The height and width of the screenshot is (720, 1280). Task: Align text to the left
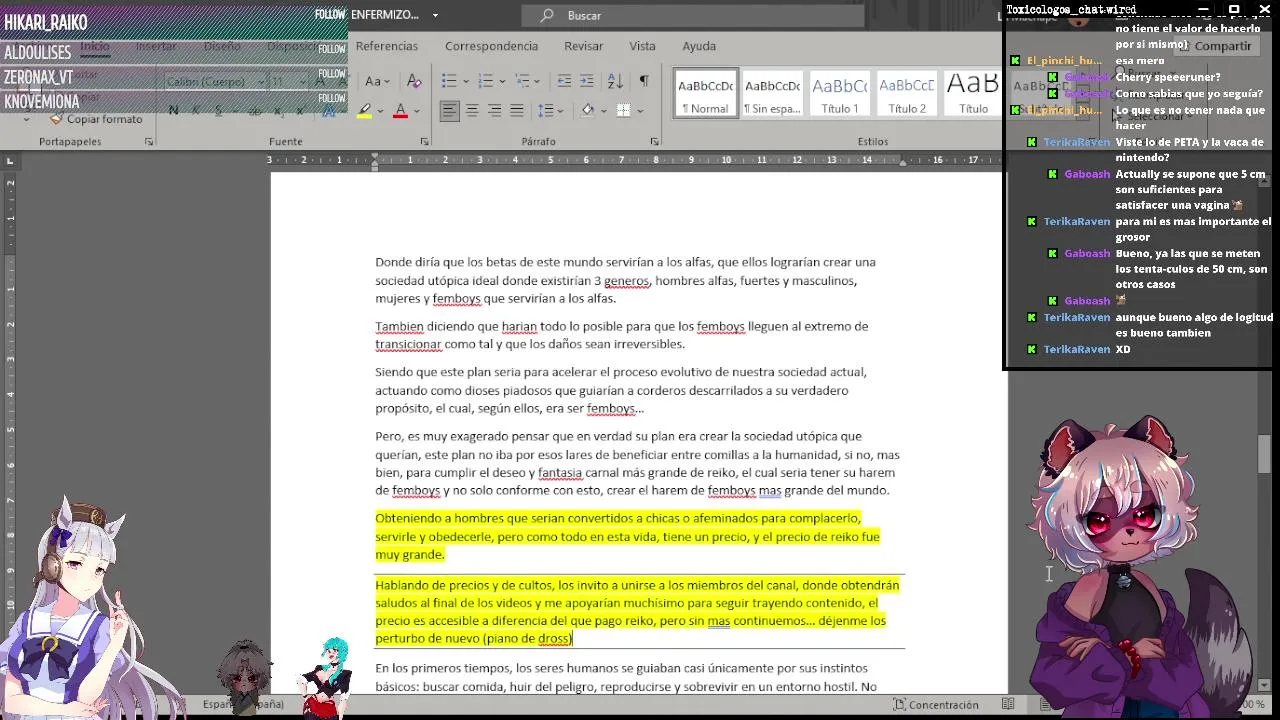450,110
